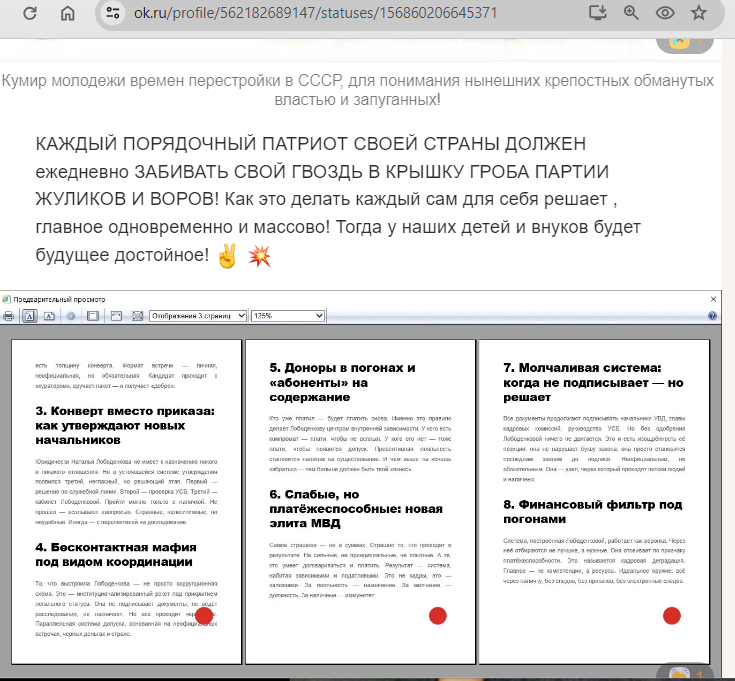Click the printer icon in preview toolbar

coord(9,316)
